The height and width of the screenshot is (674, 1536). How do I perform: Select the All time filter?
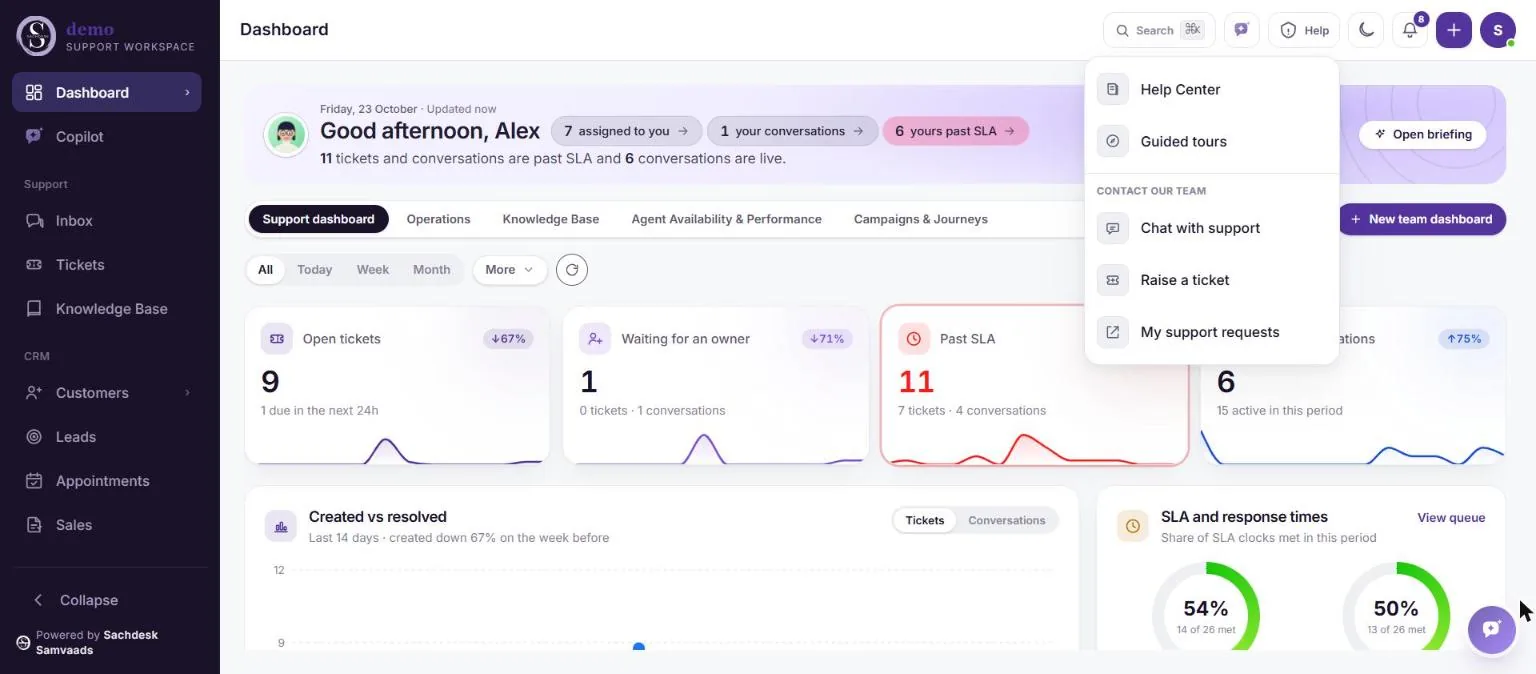[x=265, y=269]
